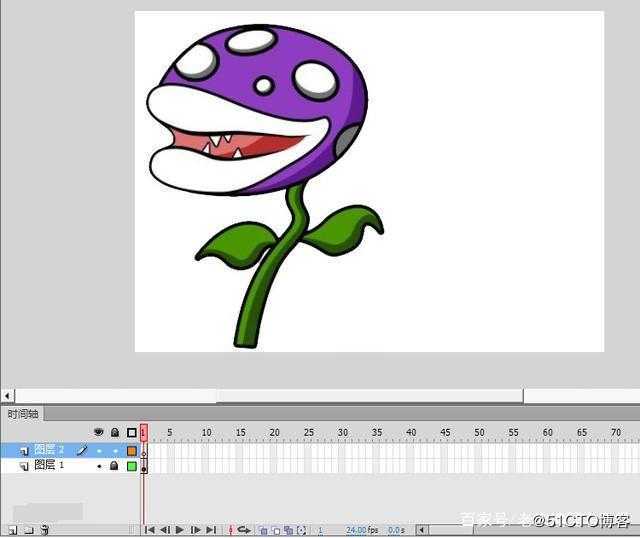Screen dimensions: 640x538
Task: Play the timeline animation
Action: (x=180, y=529)
